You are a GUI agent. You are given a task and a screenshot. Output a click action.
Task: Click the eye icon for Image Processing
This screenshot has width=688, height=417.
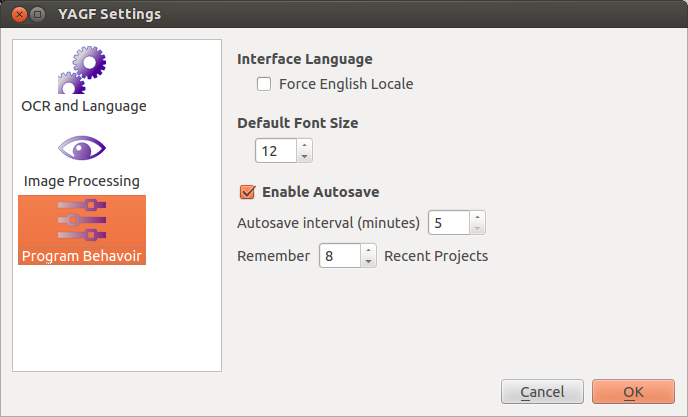click(x=82, y=148)
